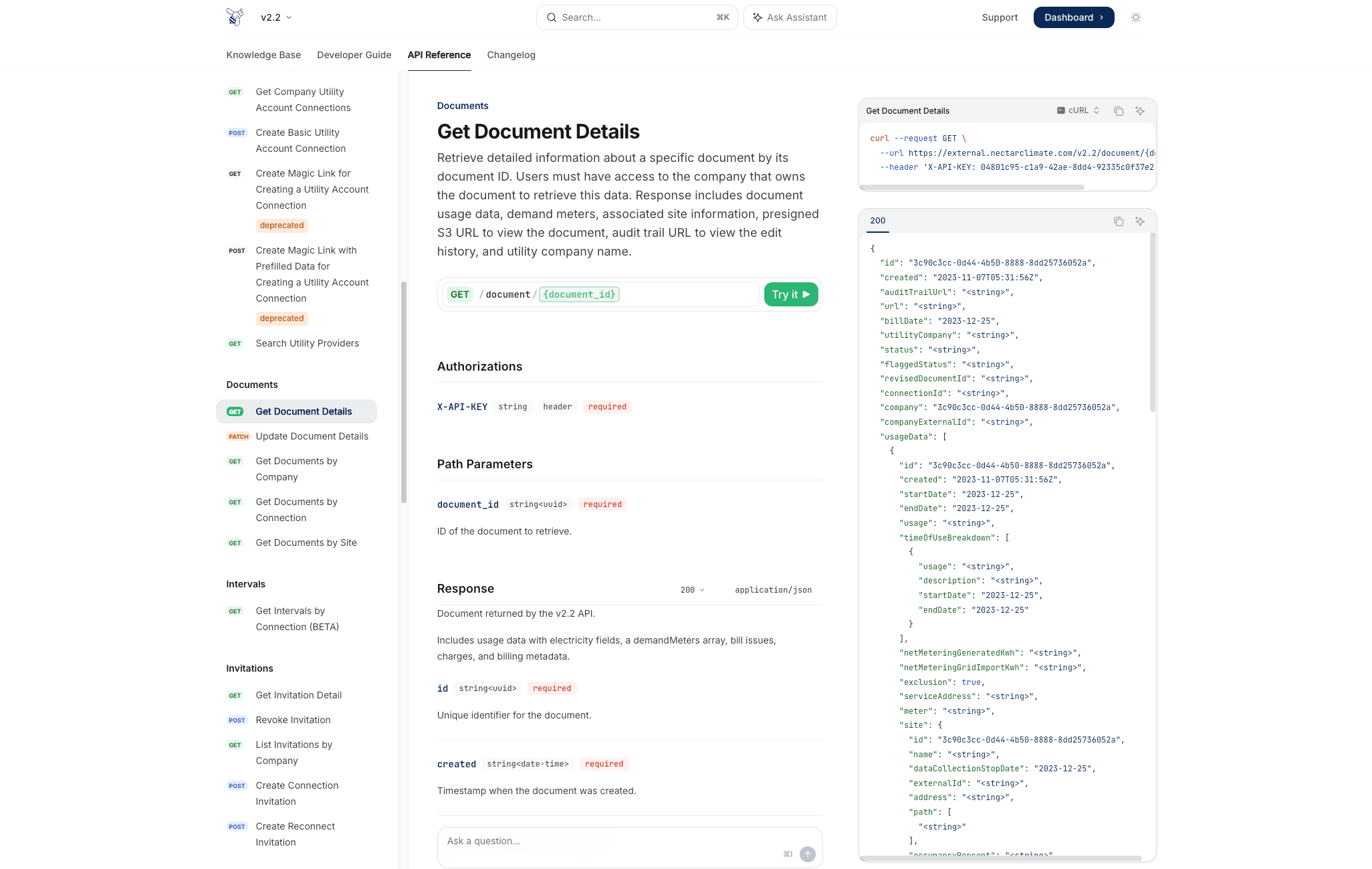1372x869 pixels.
Task: Click the bee logo icon
Action: point(235,17)
